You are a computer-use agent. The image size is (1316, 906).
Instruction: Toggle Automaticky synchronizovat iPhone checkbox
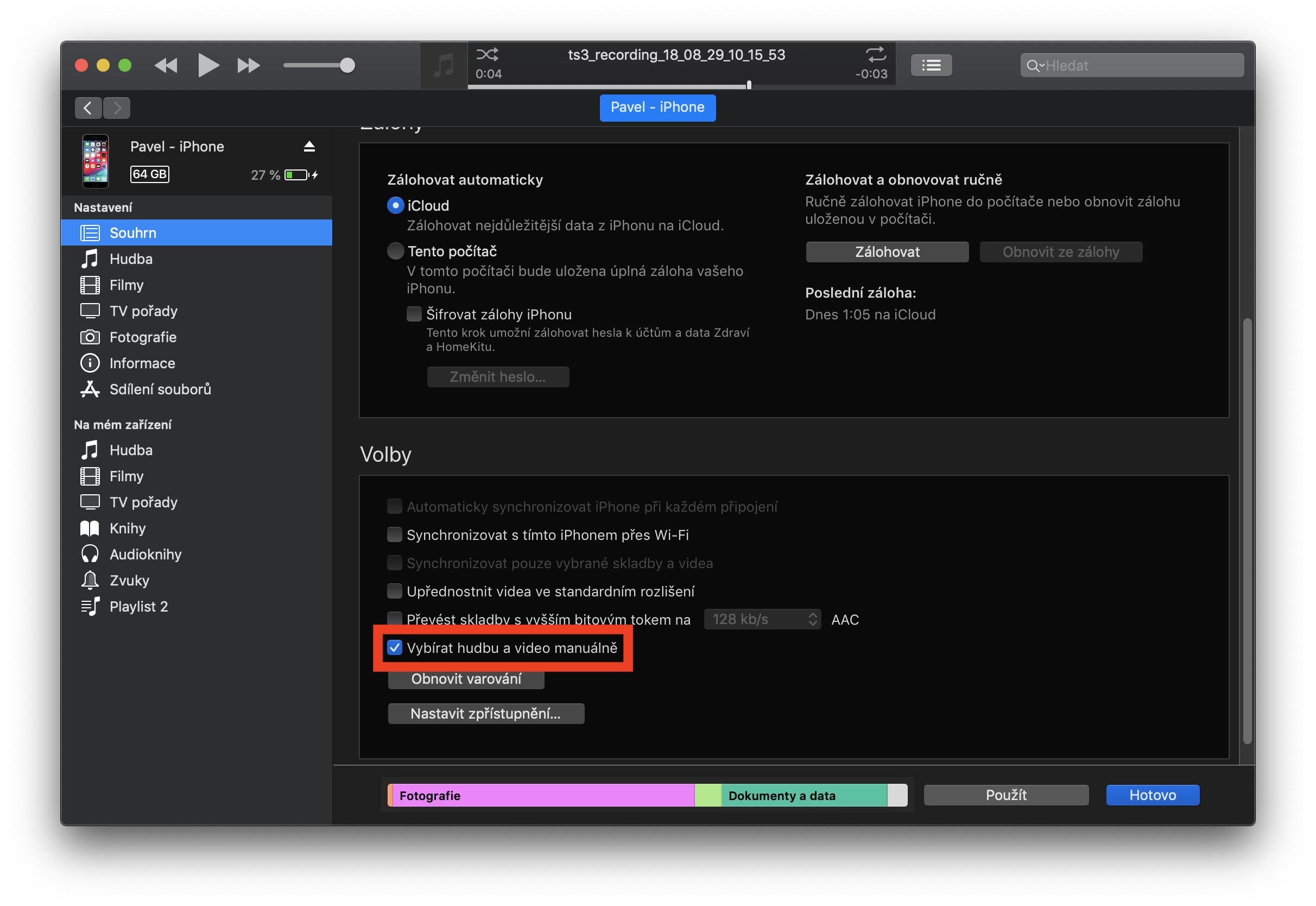(394, 506)
